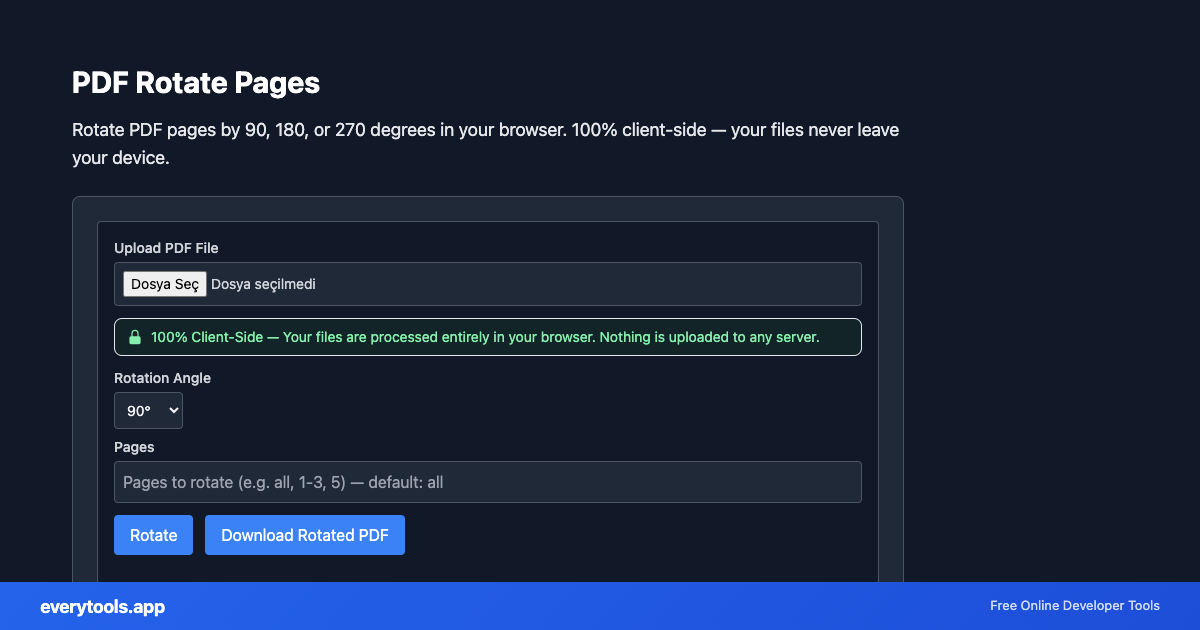Click inside the Pages input field
1200x630 pixels.
pos(488,482)
